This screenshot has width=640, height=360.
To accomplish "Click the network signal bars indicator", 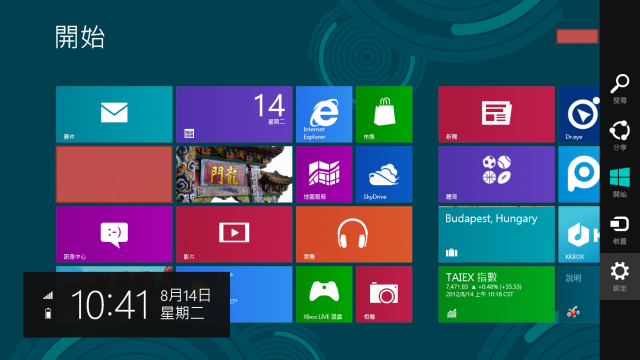I will (48, 295).
